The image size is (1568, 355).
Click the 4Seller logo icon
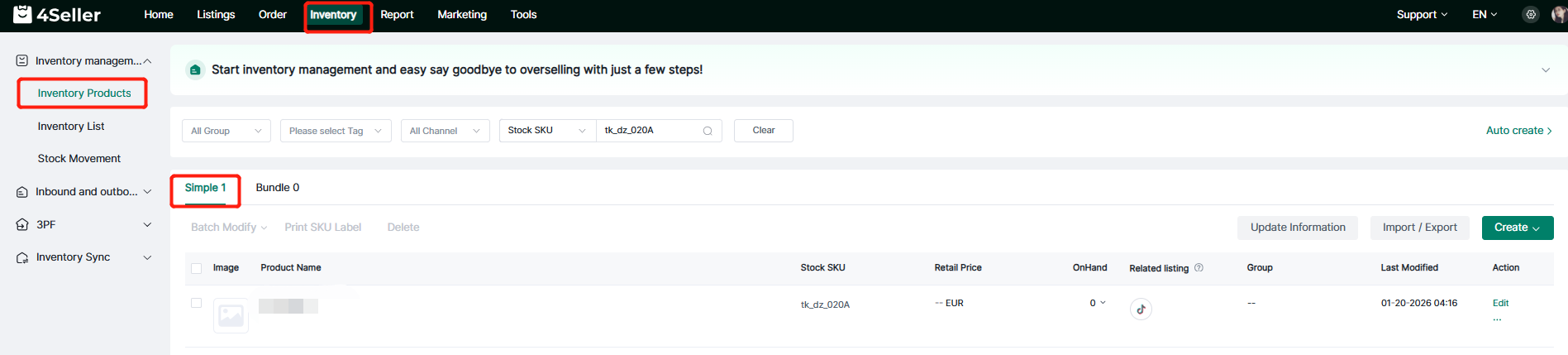[22, 14]
